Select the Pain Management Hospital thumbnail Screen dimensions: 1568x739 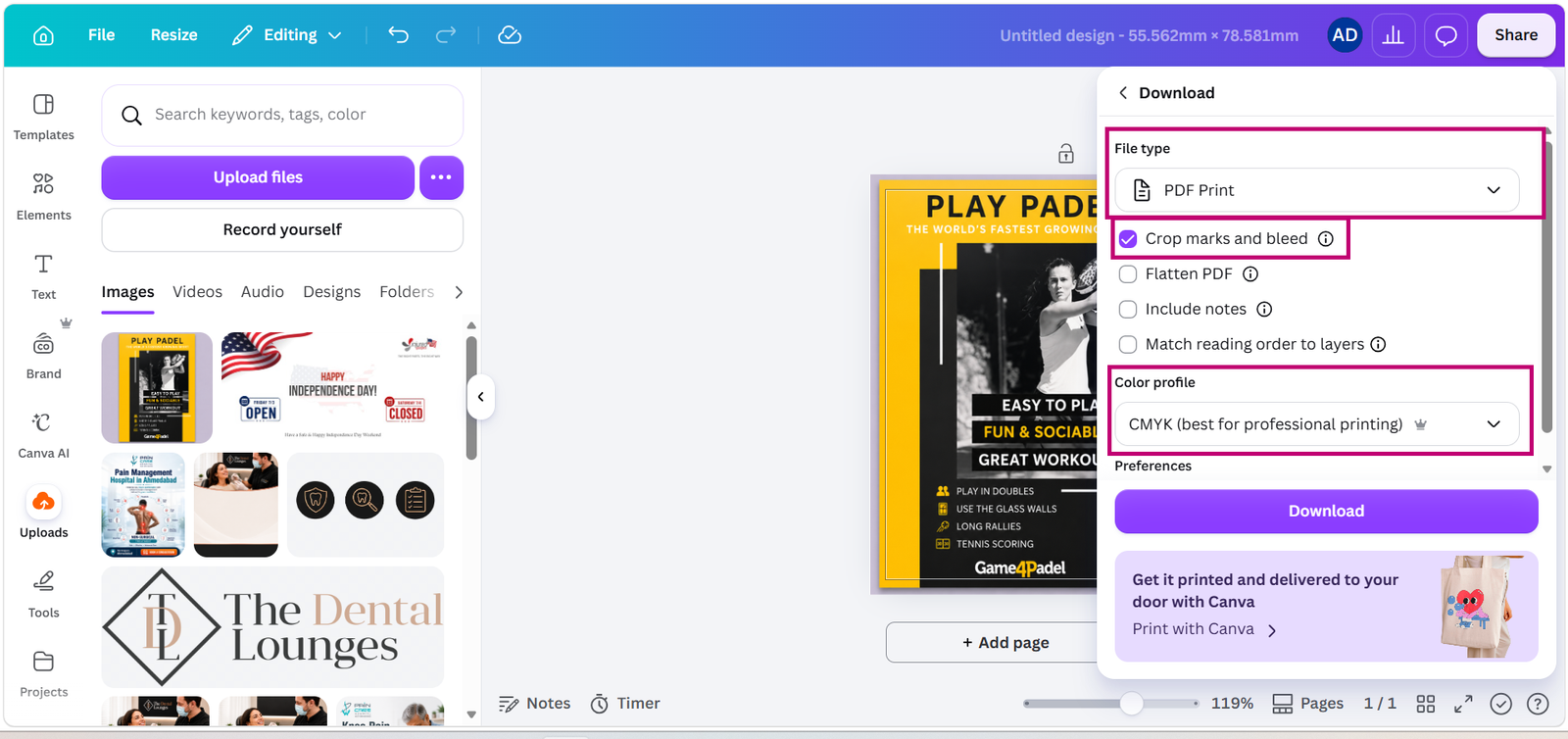[x=143, y=505]
